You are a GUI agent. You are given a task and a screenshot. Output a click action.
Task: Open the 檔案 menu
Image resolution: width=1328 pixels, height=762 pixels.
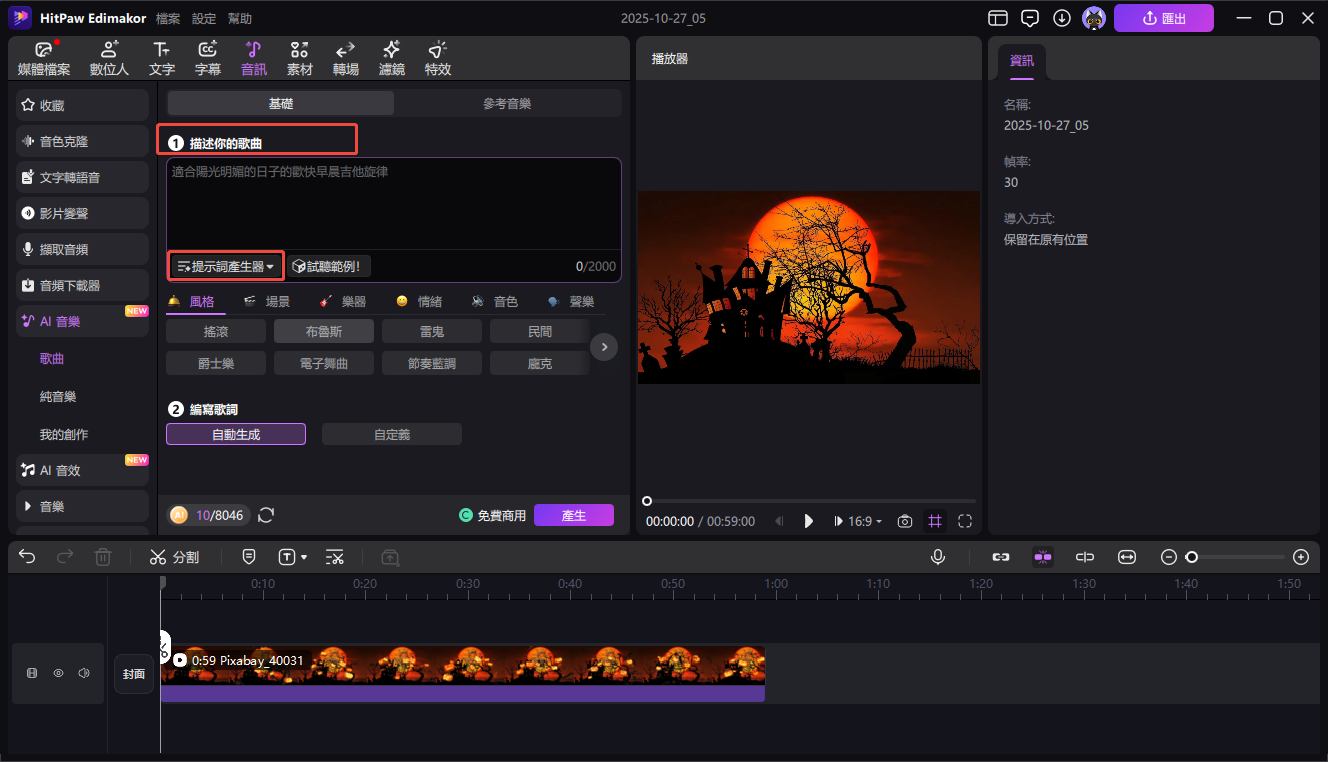168,19
